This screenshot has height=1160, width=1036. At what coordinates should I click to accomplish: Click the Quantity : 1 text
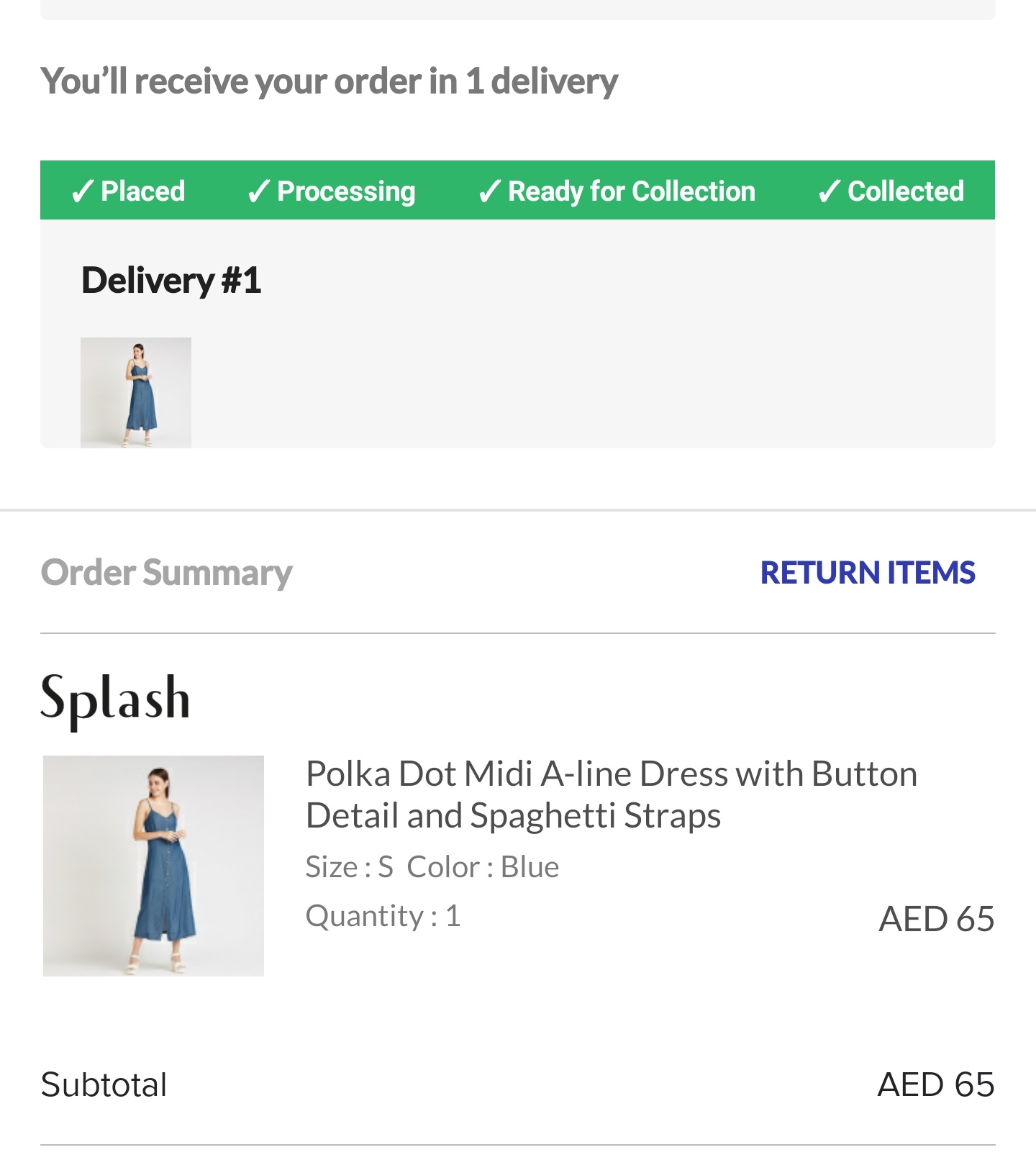click(383, 916)
